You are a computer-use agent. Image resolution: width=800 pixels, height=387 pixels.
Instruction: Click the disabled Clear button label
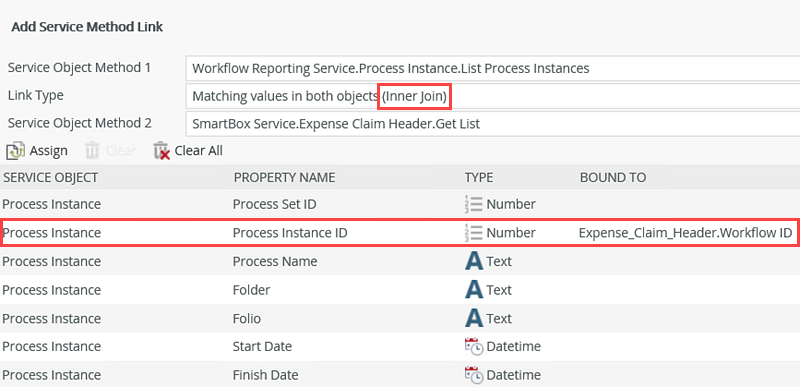pyautogui.click(x=121, y=151)
